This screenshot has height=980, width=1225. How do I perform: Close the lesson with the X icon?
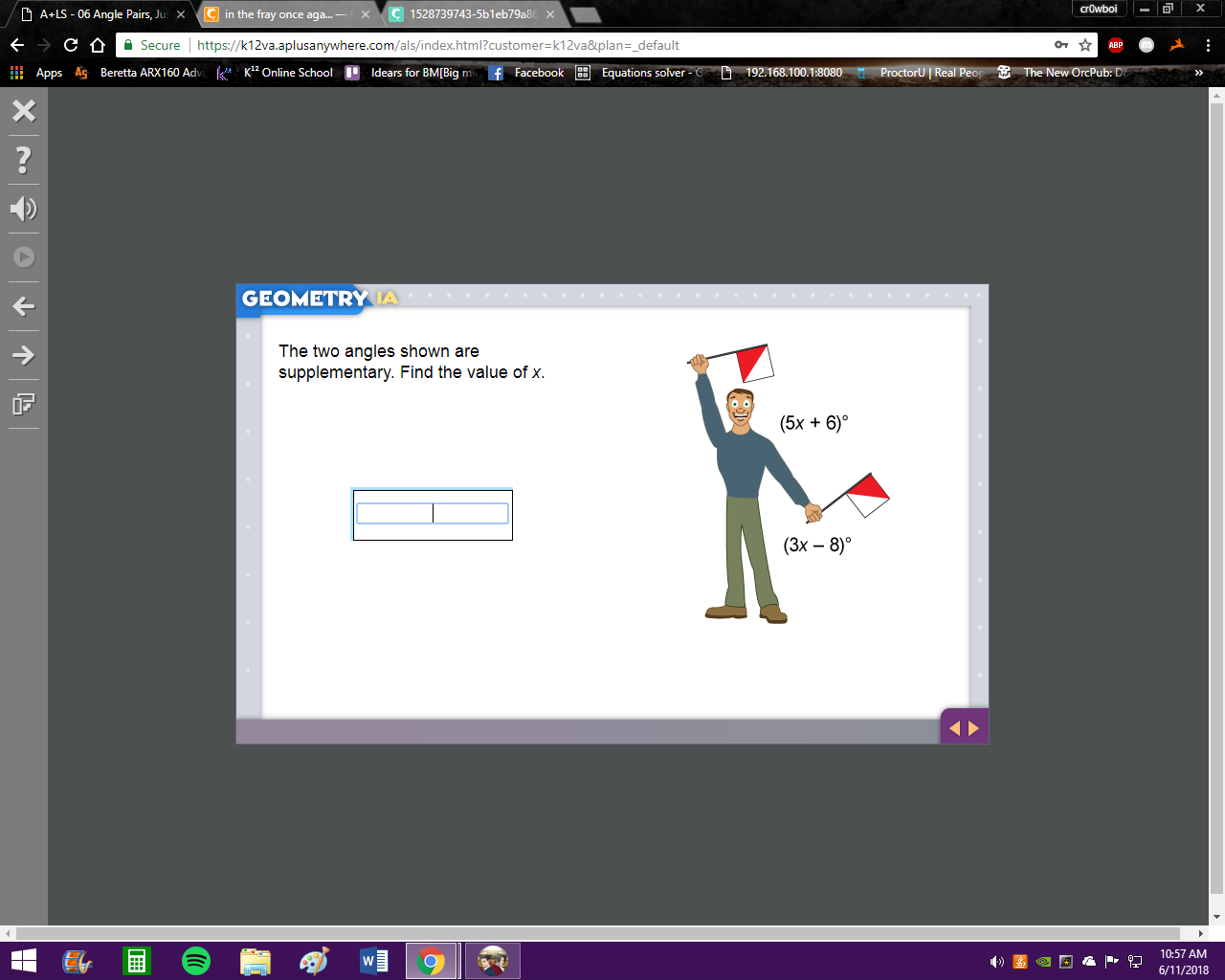[x=24, y=111]
